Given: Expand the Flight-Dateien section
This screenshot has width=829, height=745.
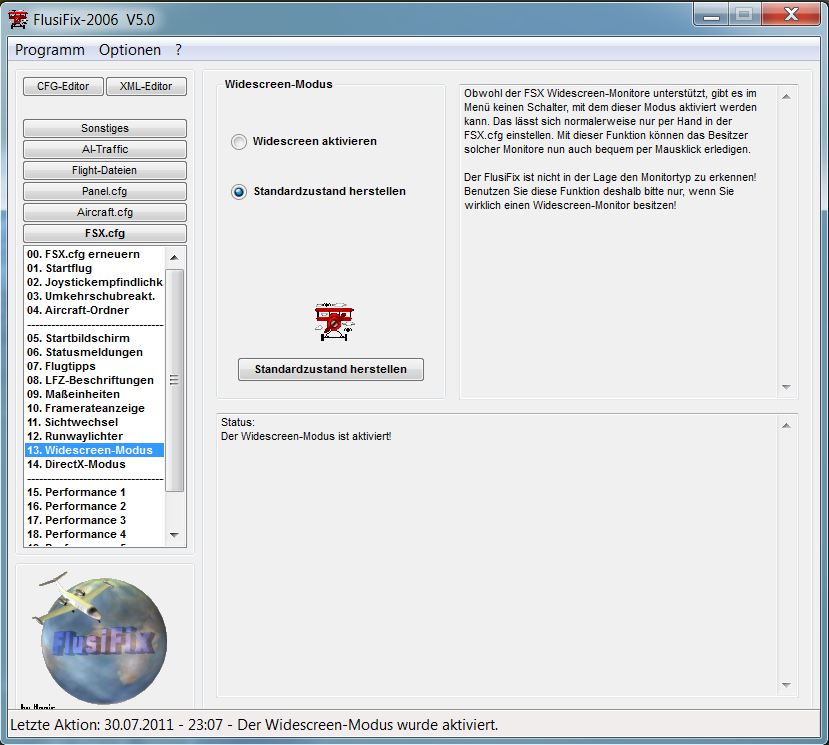Looking at the screenshot, I should [x=105, y=170].
